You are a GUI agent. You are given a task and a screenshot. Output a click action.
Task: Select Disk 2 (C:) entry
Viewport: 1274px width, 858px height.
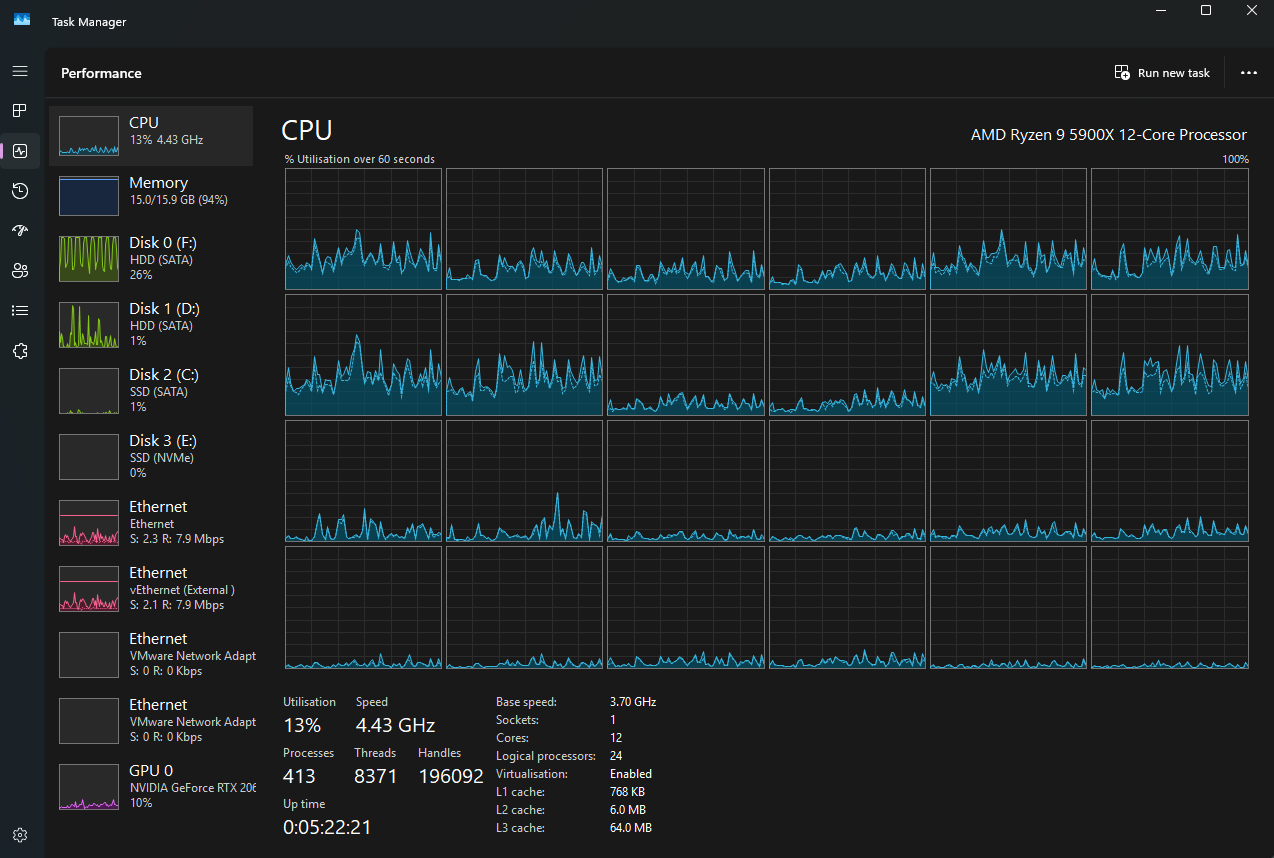point(151,390)
